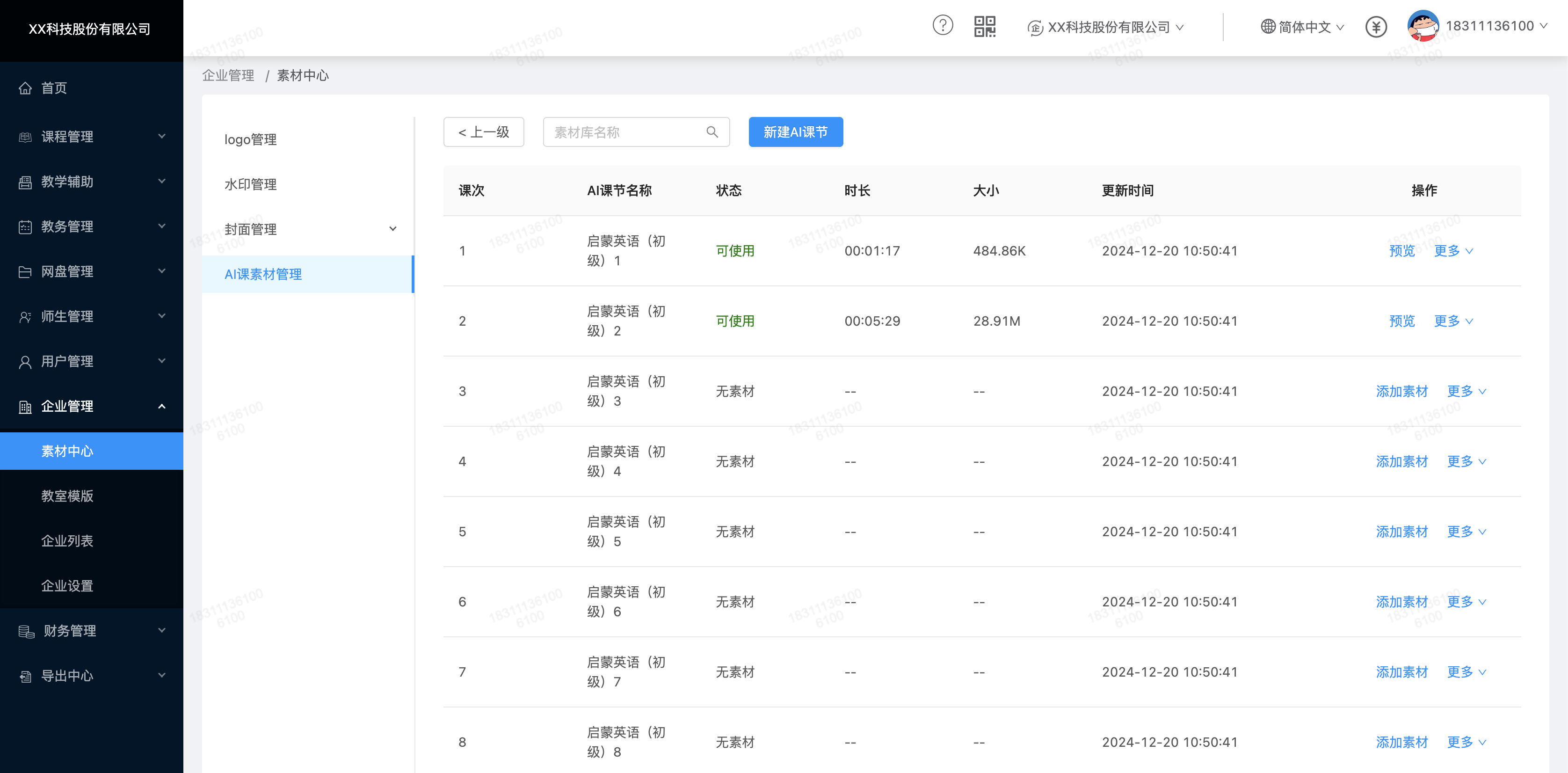The width and height of the screenshot is (1568, 773).
Task: Click the 新建AI课节 button
Action: [795, 132]
